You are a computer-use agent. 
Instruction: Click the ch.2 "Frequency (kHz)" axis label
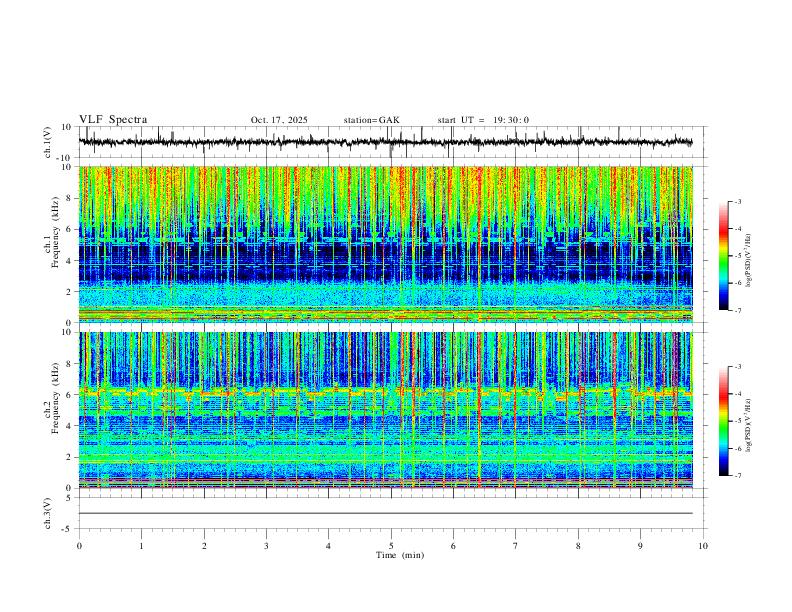tap(55, 398)
